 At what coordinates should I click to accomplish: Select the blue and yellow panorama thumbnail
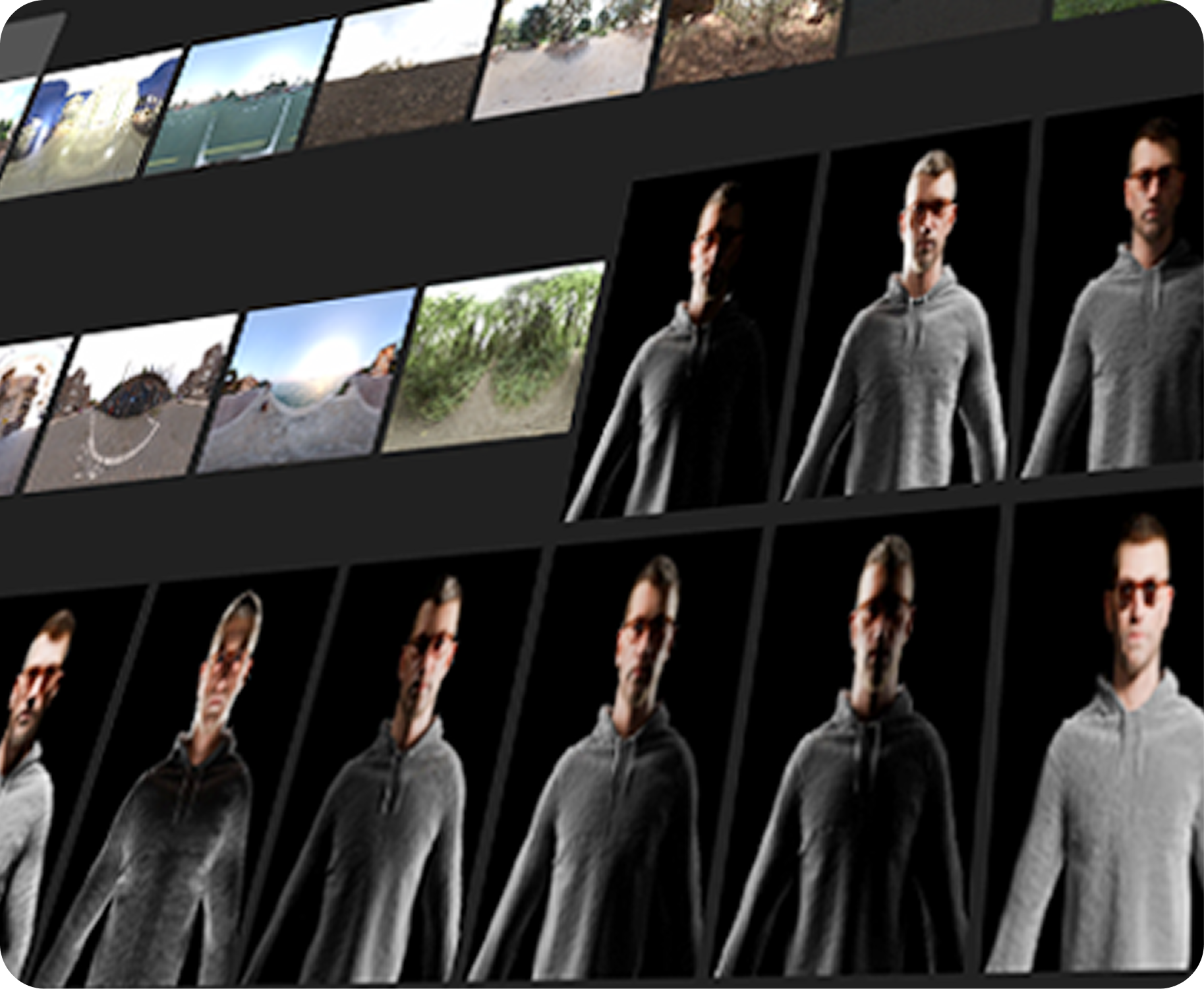click(96, 125)
